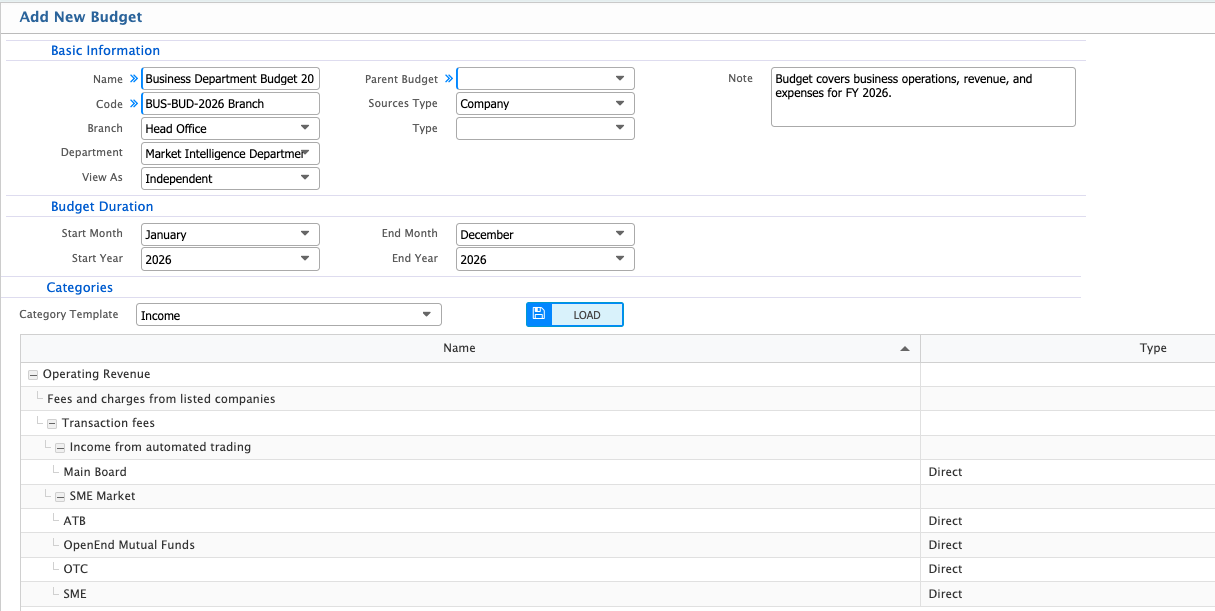Sort by the Name column header

click(x=459, y=347)
